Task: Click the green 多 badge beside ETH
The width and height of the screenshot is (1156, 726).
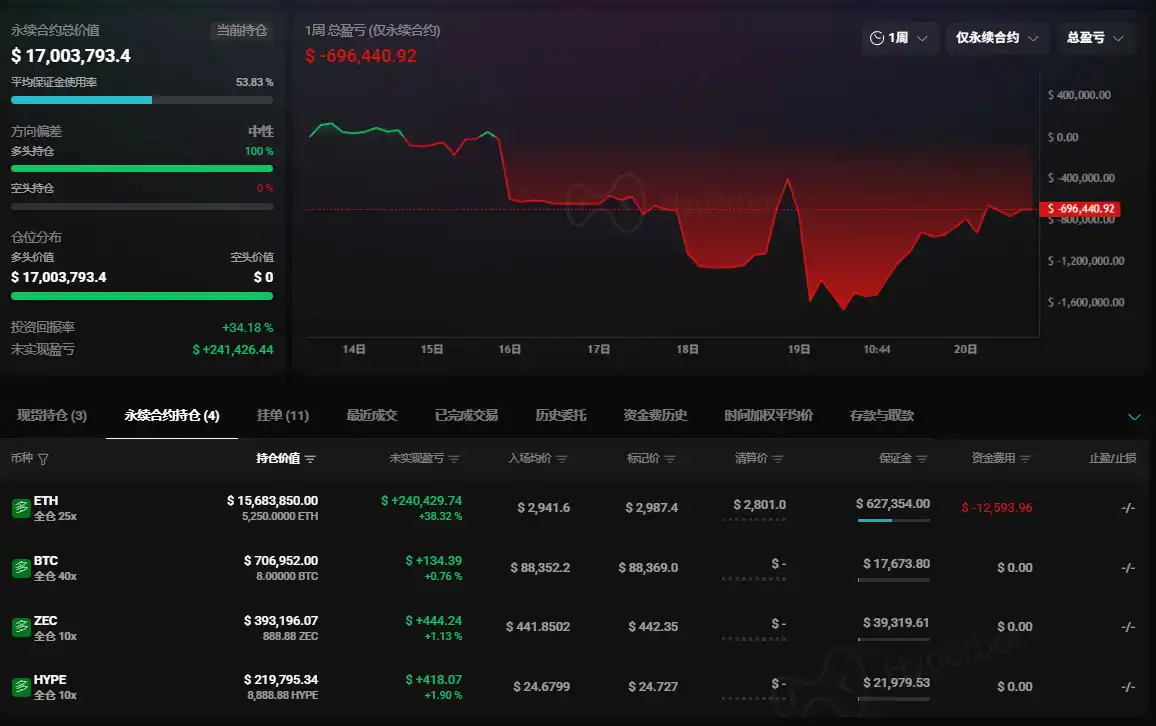Action: point(20,508)
